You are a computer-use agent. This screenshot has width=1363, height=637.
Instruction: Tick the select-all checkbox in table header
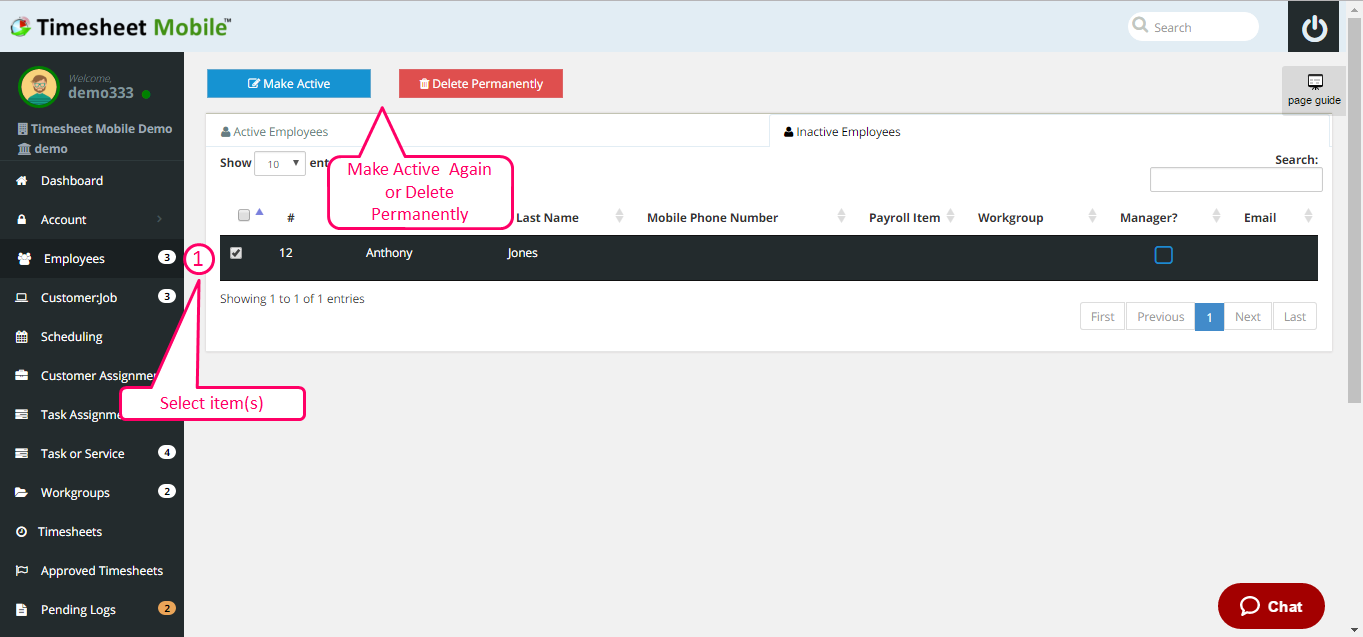click(x=244, y=216)
